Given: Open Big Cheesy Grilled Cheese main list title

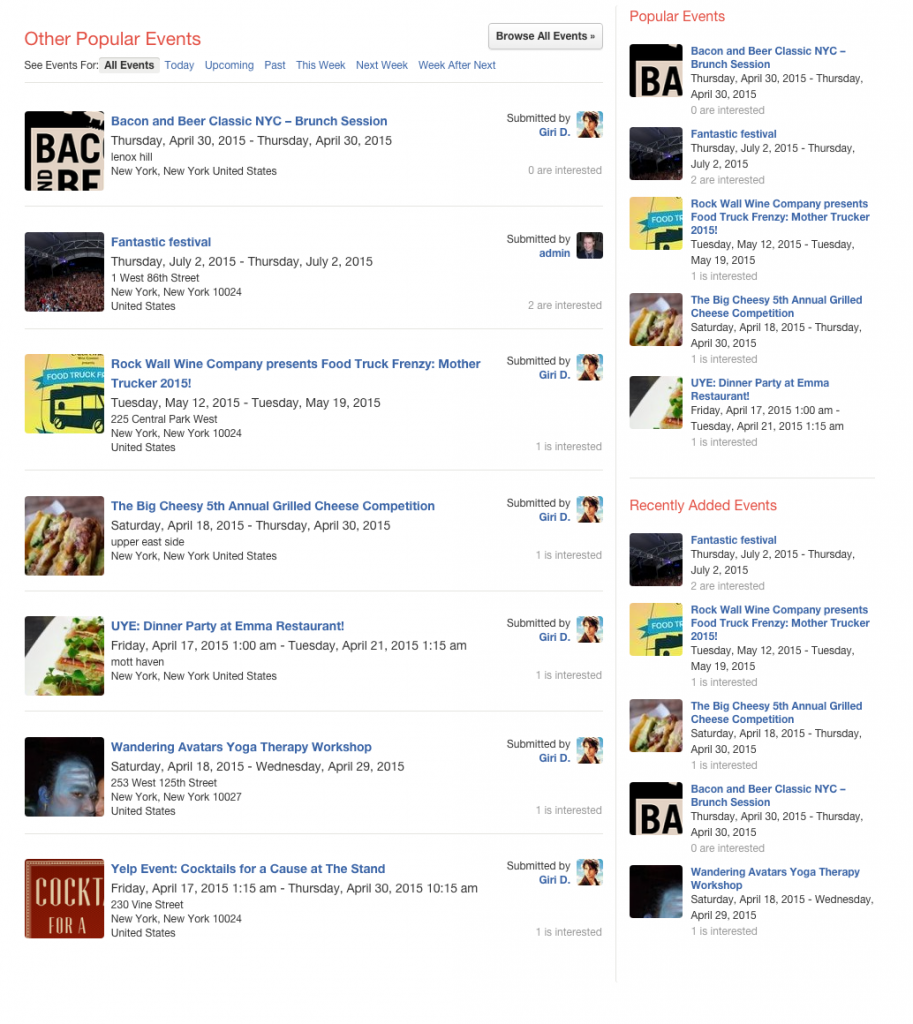Looking at the screenshot, I should [273, 506].
